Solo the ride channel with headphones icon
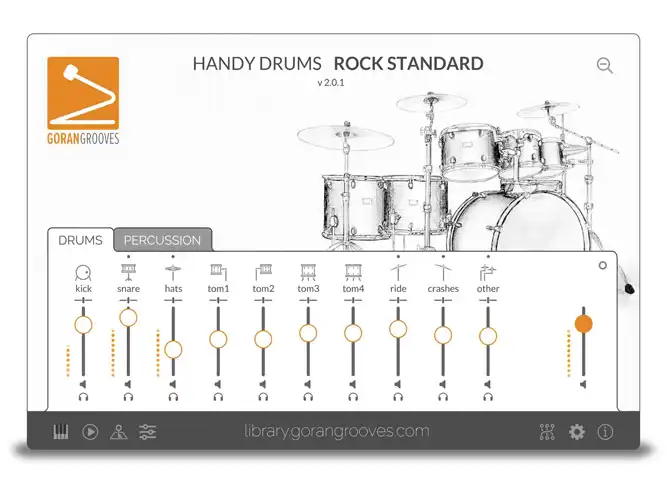The height and width of the screenshot is (500, 667). click(x=398, y=397)
